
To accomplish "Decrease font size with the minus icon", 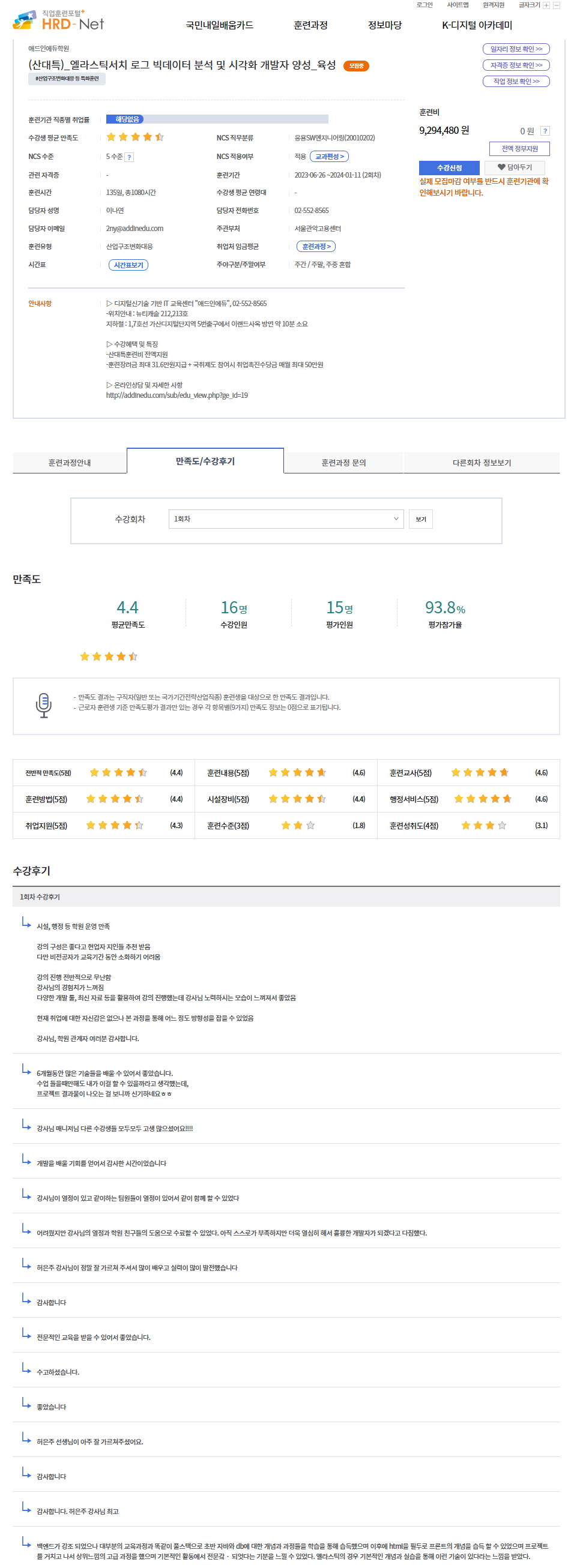I will pyautogui.click(x=557, y=5).
